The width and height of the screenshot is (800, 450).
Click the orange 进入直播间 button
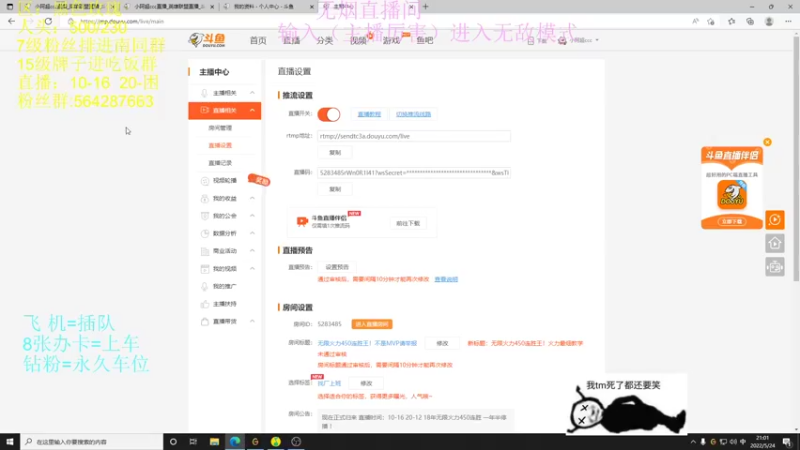pyautogui.click(x=372, y=324)
